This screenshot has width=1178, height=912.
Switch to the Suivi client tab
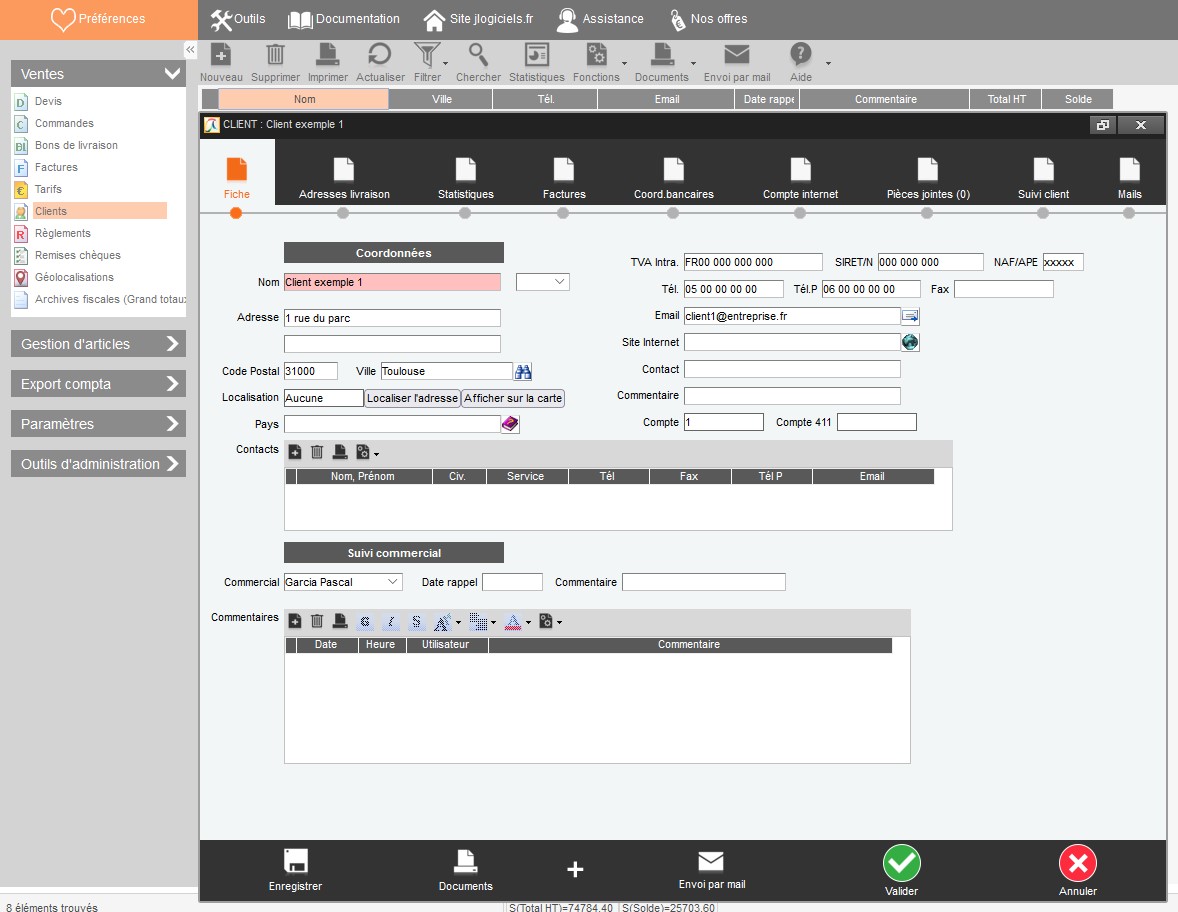point(1043,179)
